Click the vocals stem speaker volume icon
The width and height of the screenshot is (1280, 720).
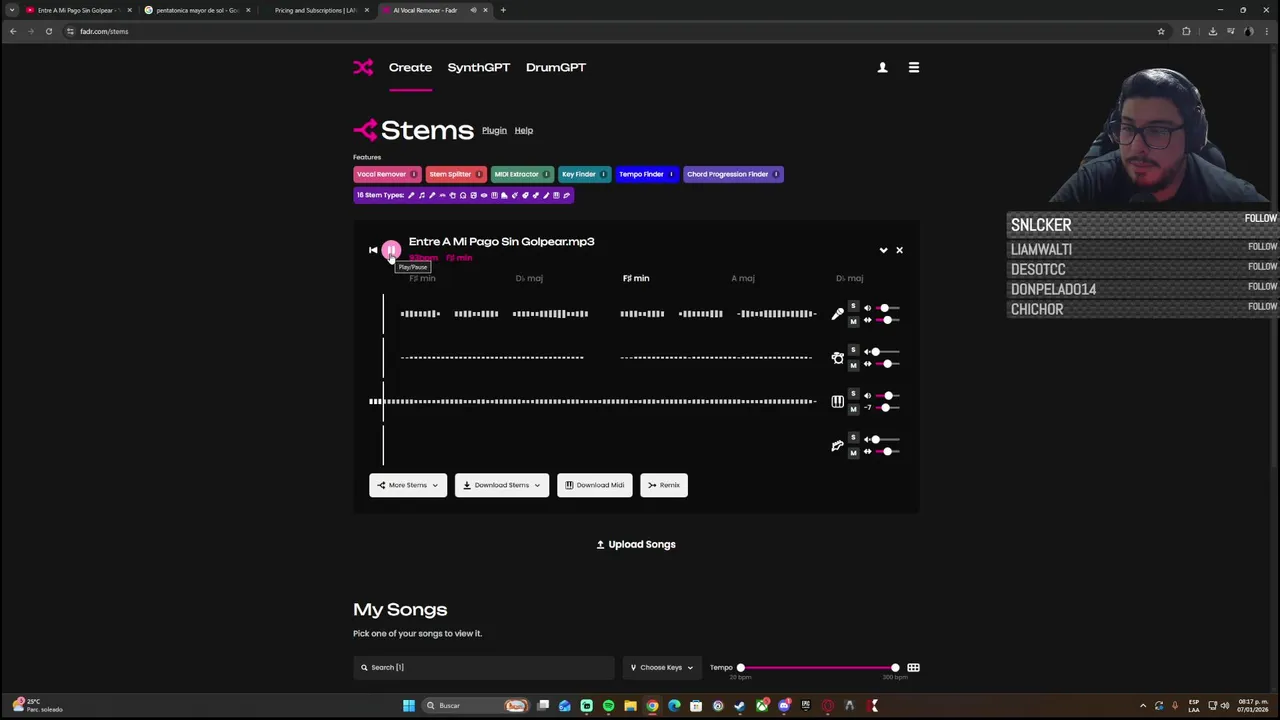(x=868, y=308)
